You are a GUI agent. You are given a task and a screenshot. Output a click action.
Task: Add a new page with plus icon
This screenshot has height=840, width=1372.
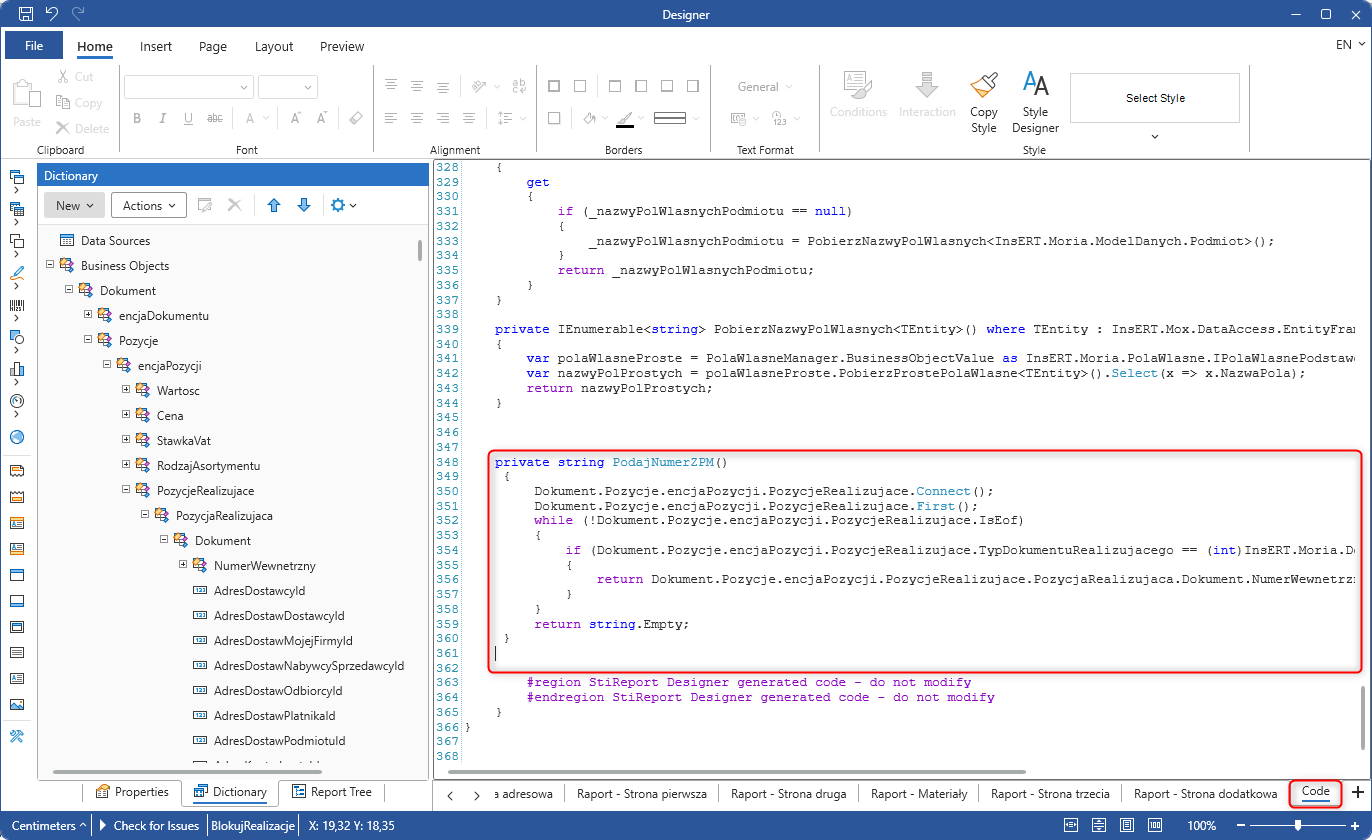pyautogui.click(x=1357, y=793)
